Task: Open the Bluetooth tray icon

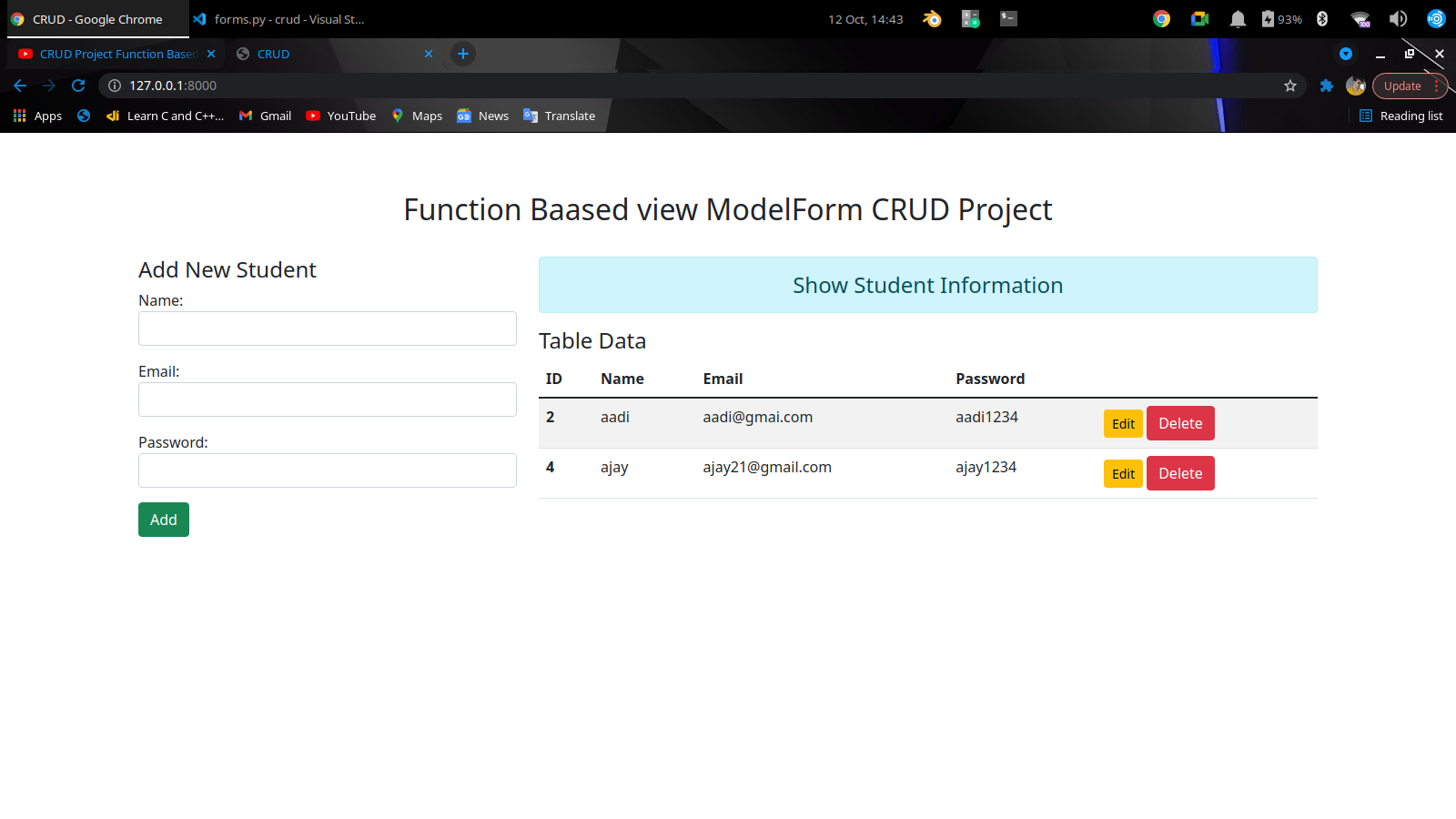Action: click(1322, 19)
